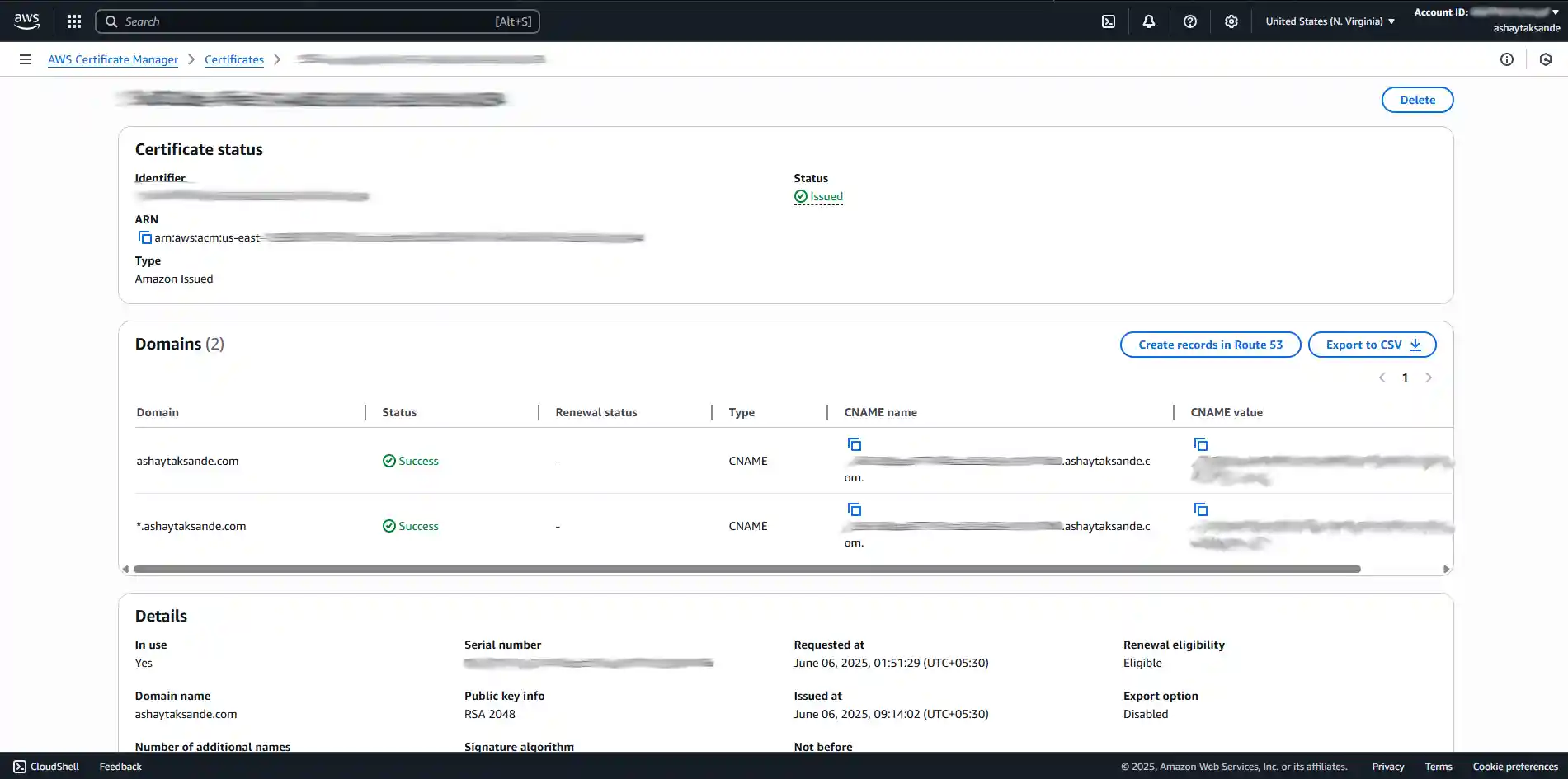Click the scroll right arrow of the domains table

click(1446, 569)
